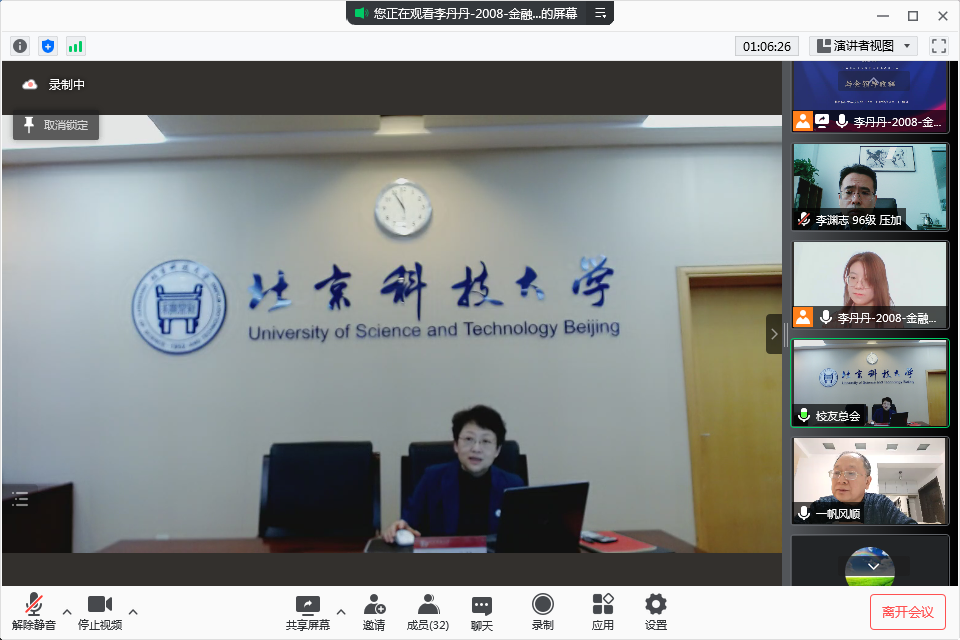Click the meeting timer 01:06:26
Screen dimensions: 960x640
(767, 46)
